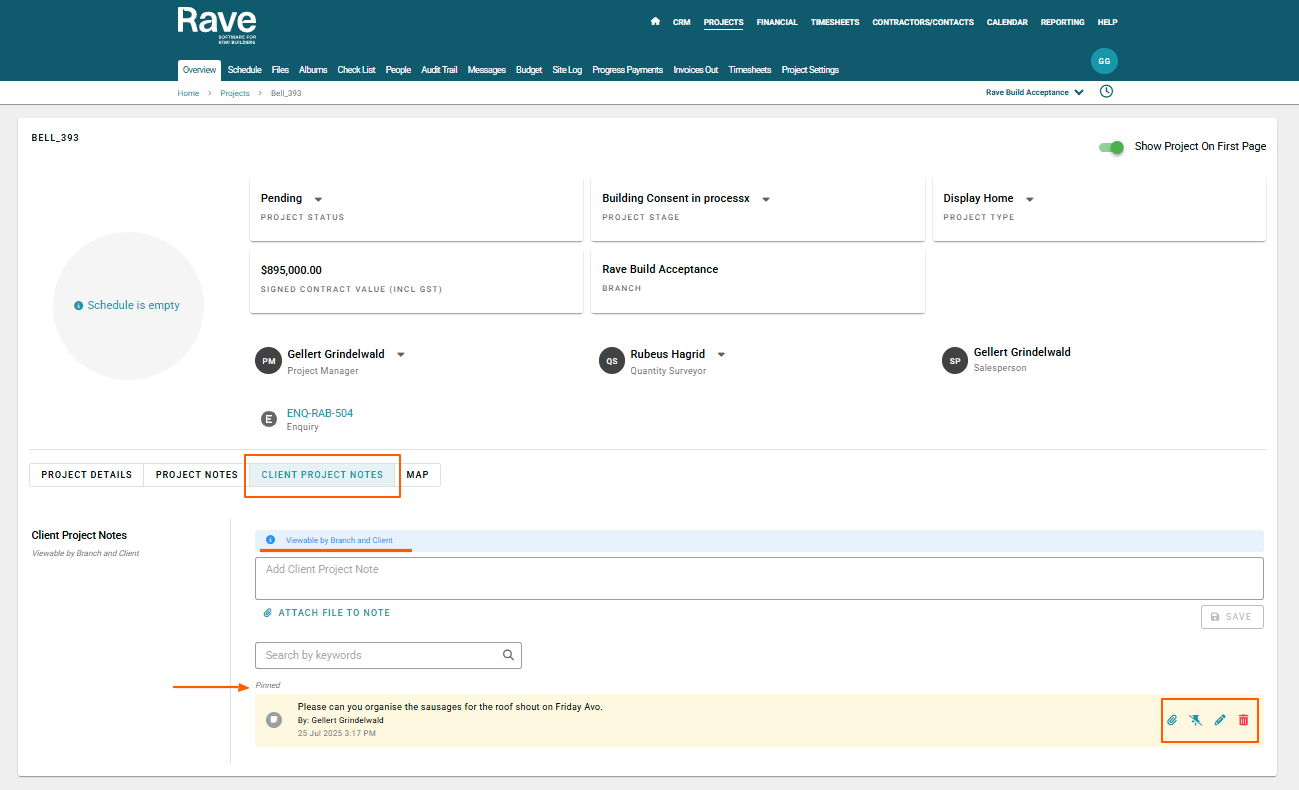Open the Messages tab
1299x790 pixels.
coord(486,70)
